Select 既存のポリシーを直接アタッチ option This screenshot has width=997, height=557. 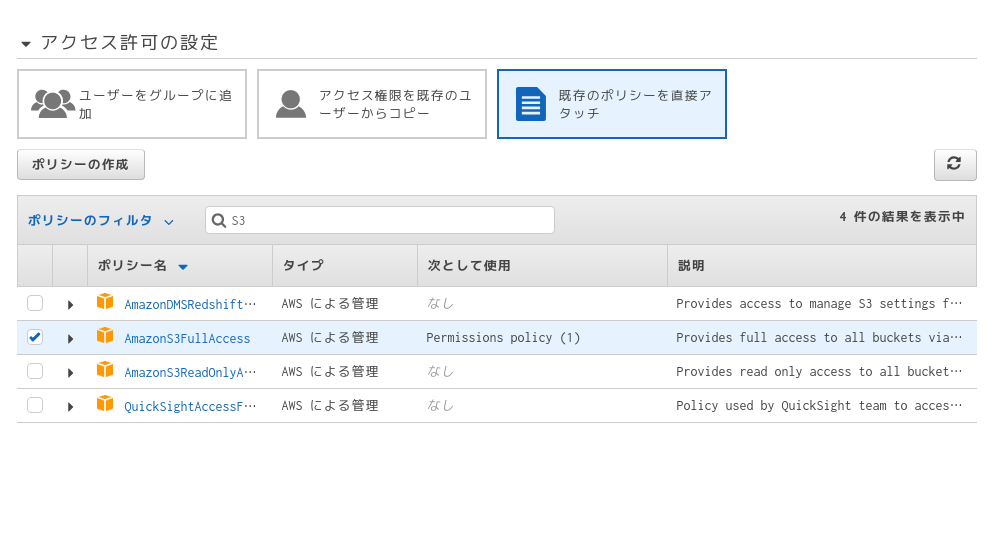point(612,104)
